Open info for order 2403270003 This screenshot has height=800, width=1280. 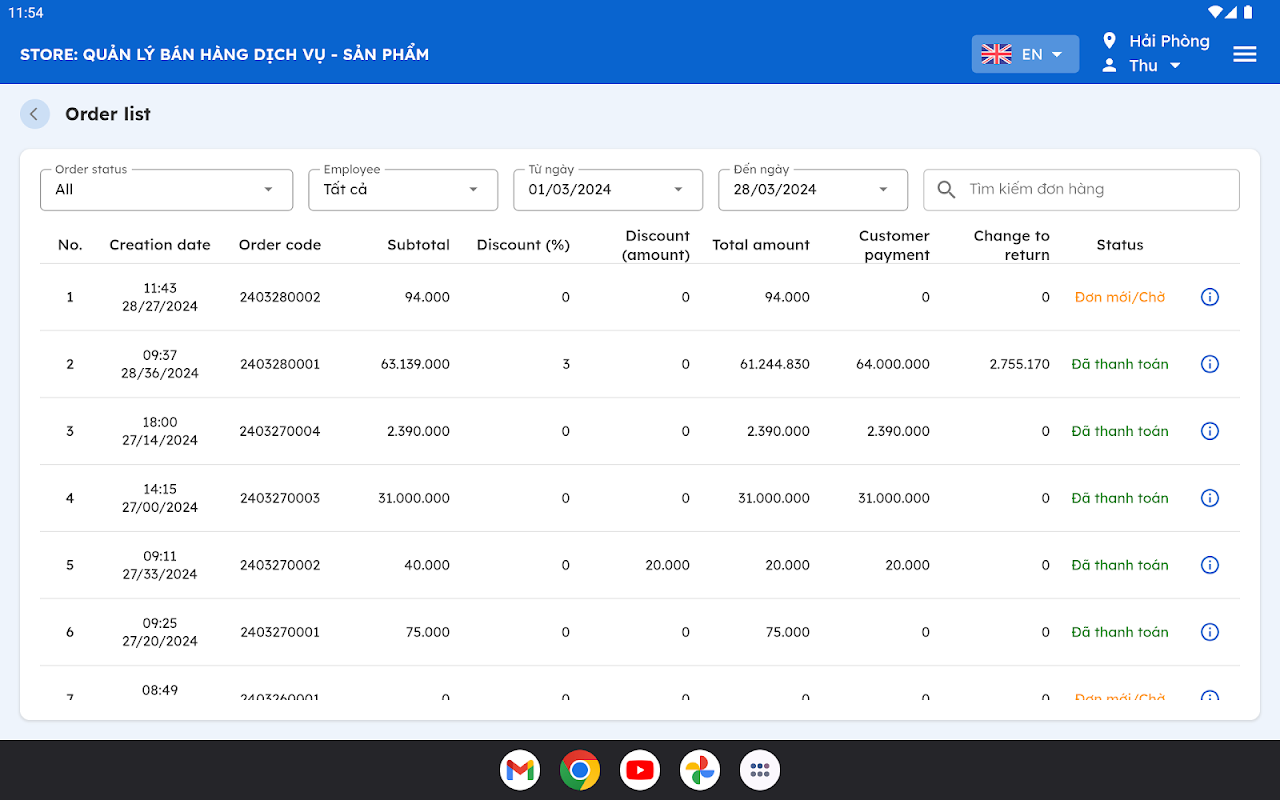tap(1209, 498)
